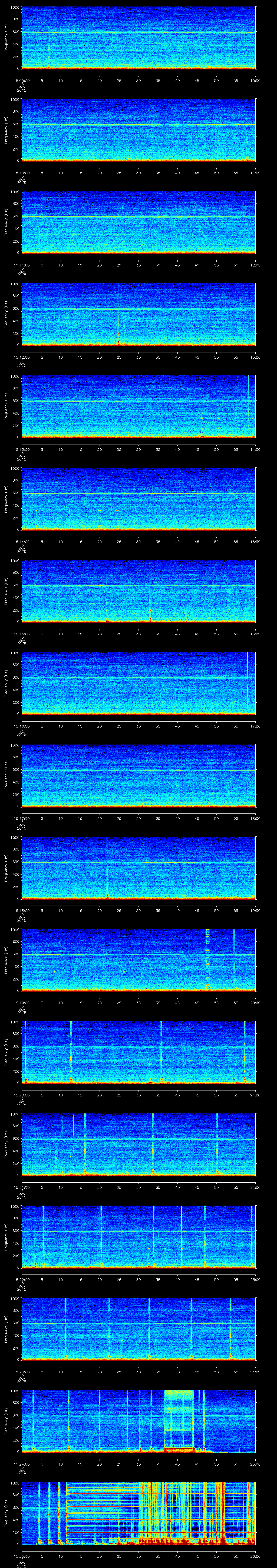Click the 13:00 end-of-axis time label

pyautogui.click(x=255, y=357)
